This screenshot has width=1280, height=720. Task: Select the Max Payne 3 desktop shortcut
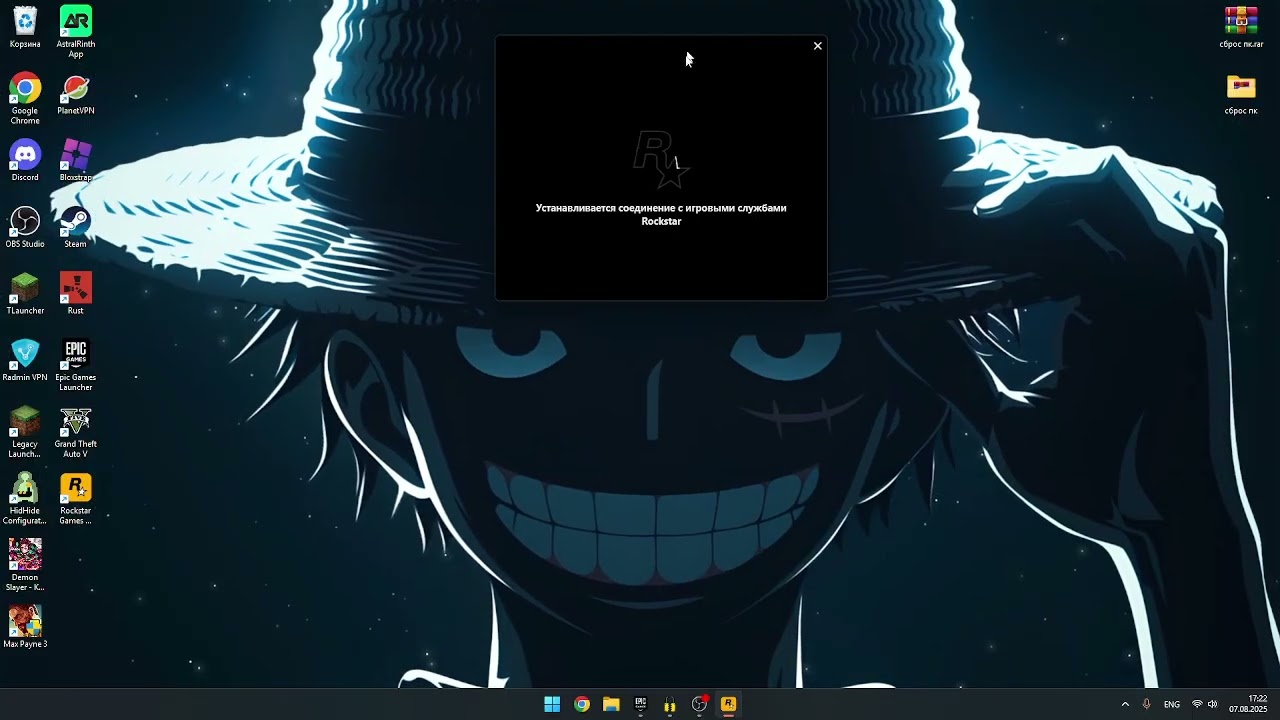pyautogui.click(x=25, y=628)
